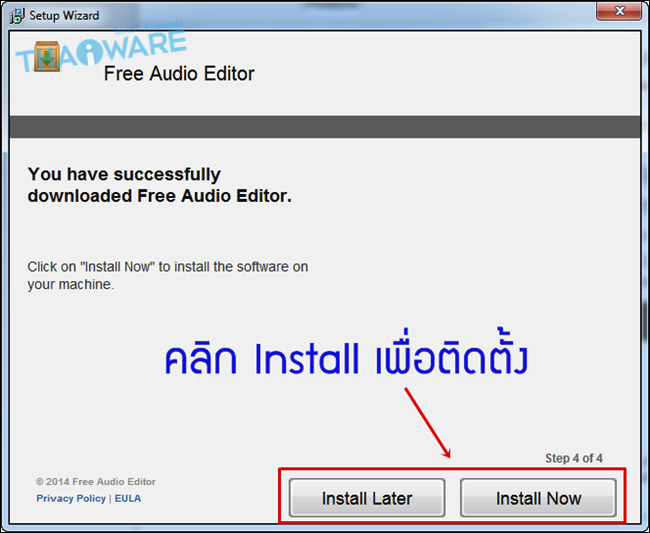650x533 pixels.
Task: Close the Setup Wizard window
Action: tap(619, 11)
